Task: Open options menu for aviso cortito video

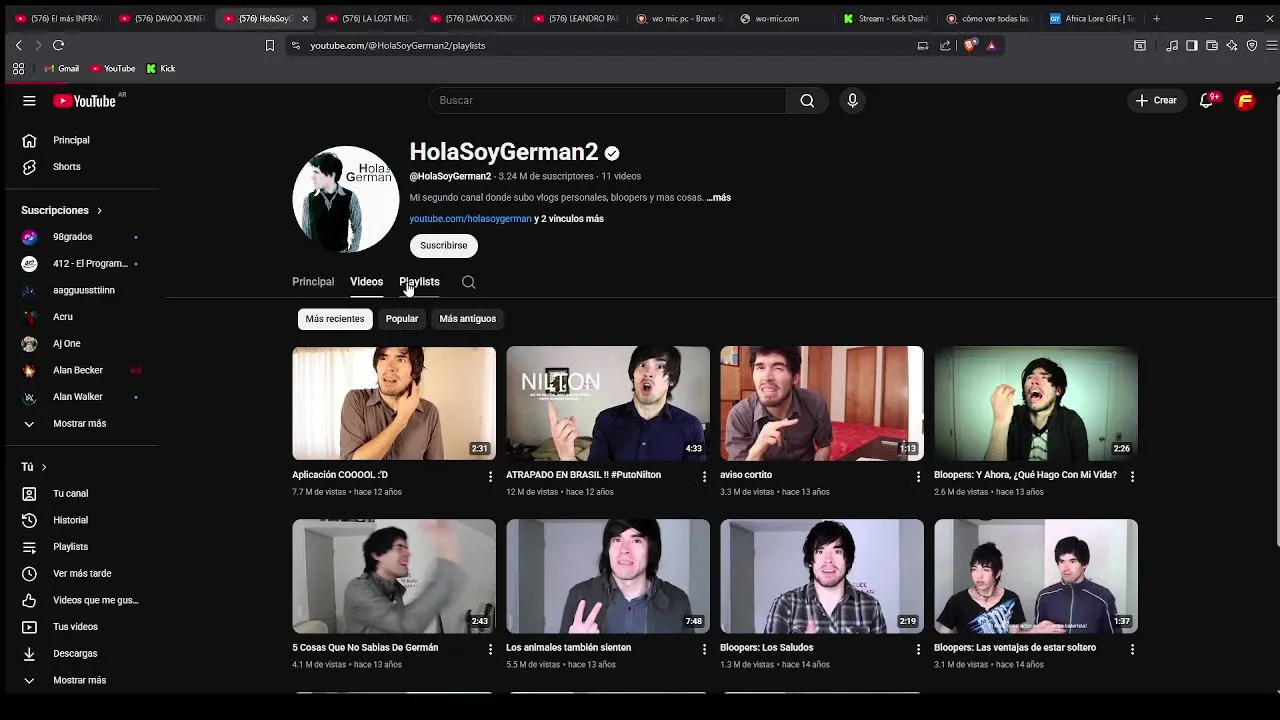Action: tap(918, 476)
